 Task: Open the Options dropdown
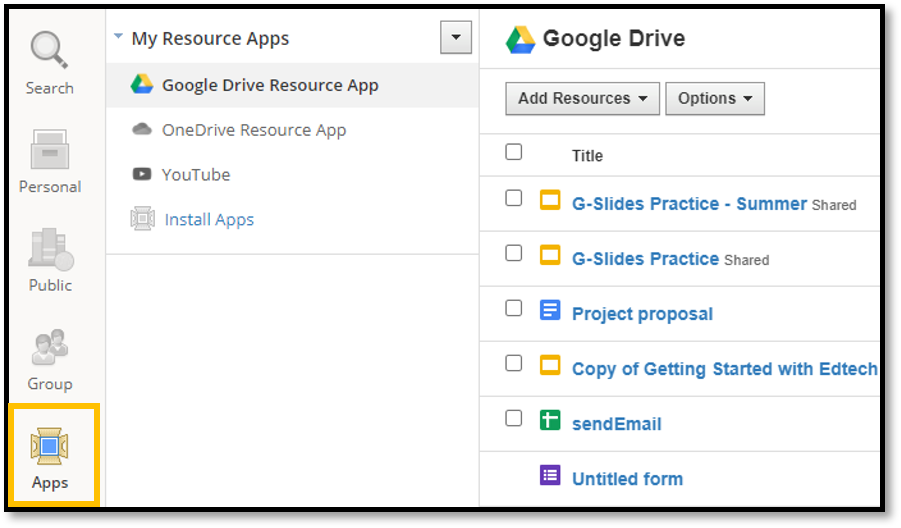pos(715,99)
